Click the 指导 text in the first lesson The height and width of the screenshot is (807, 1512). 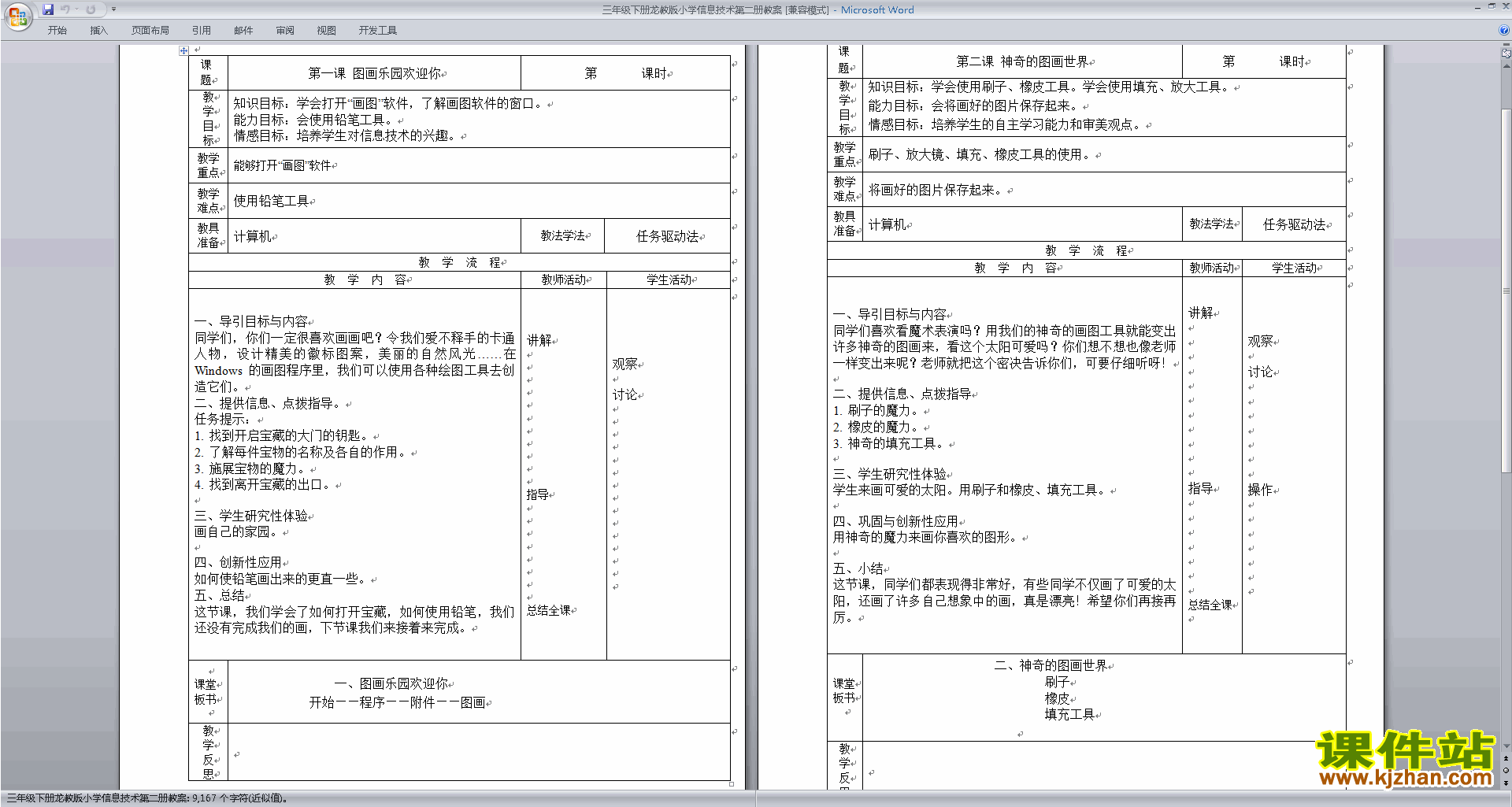click(x=538, y=494)
